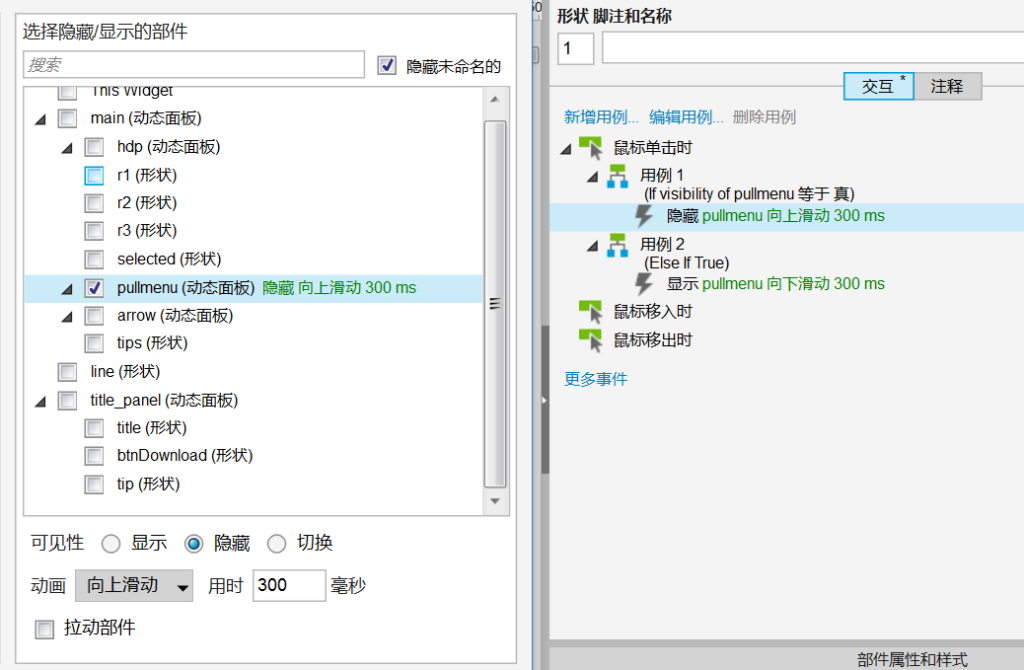Uncheck the pullmenu (动态面板) checkbox
The image size is (1024, 670).
tap(94, 288)
